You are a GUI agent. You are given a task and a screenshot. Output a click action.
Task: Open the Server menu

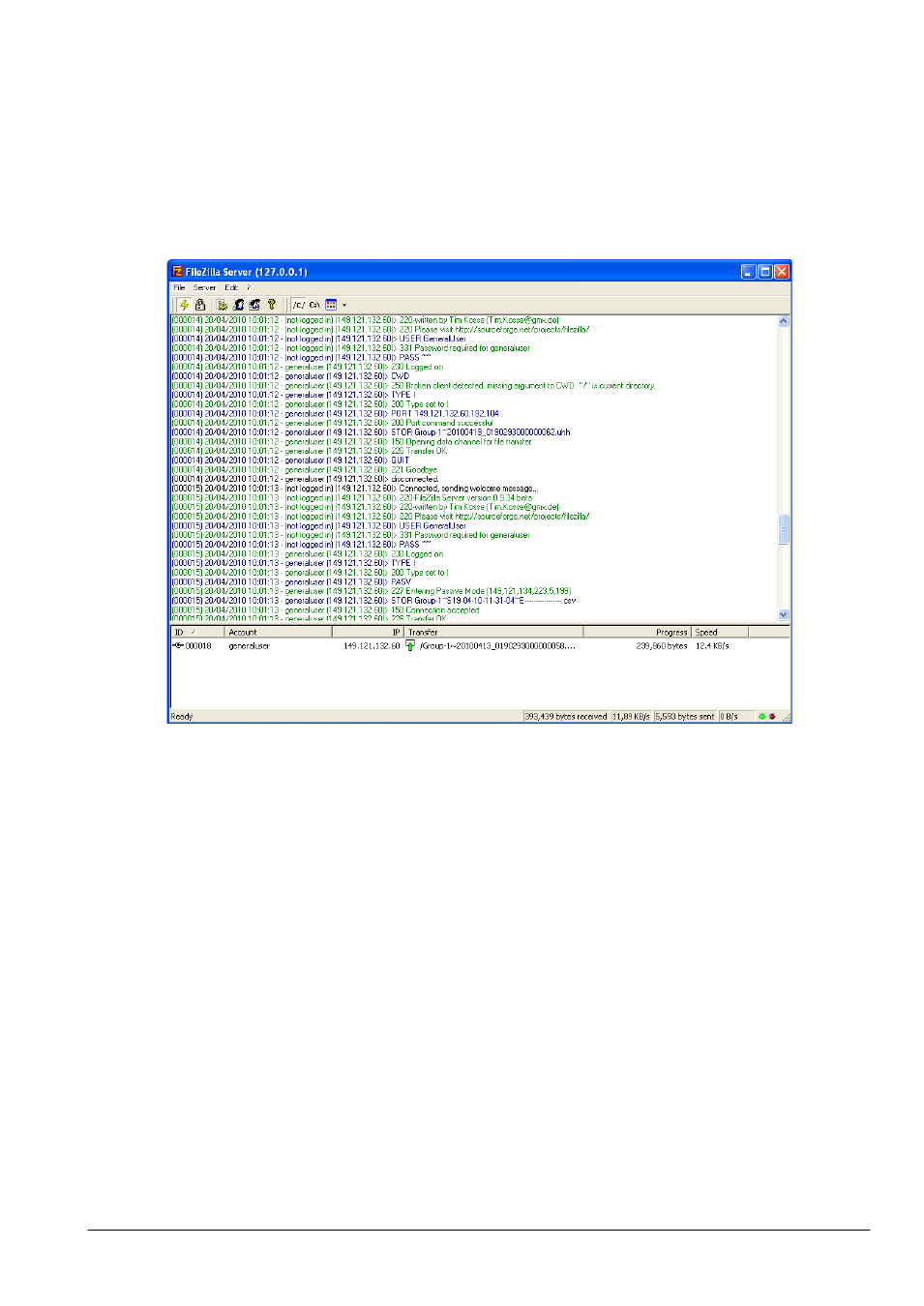[x=204, y=287]
